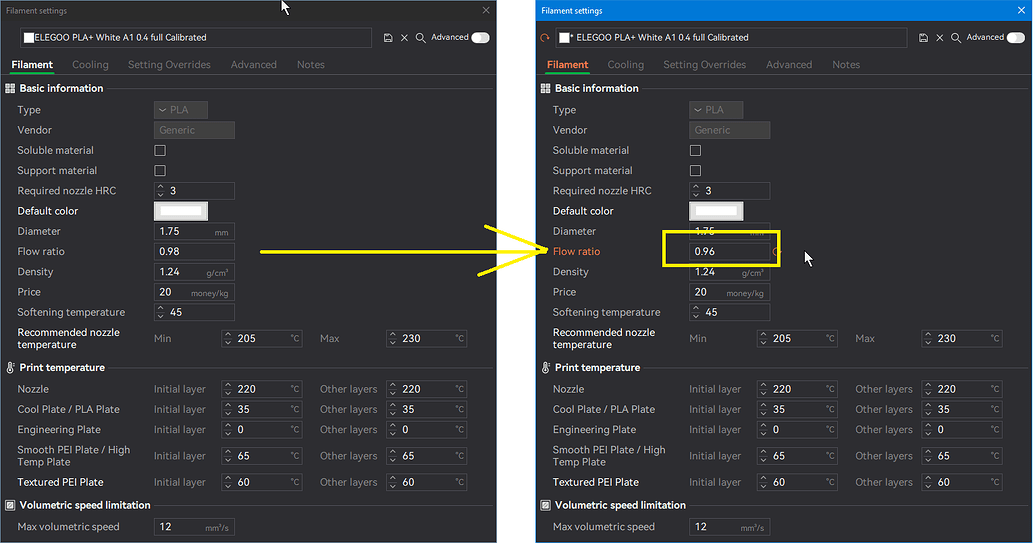Image resolution: width=1035 pixels, height=543 pixels.
Task: Click Print temperature thermometer icon in right window
Action: point(545,367)
